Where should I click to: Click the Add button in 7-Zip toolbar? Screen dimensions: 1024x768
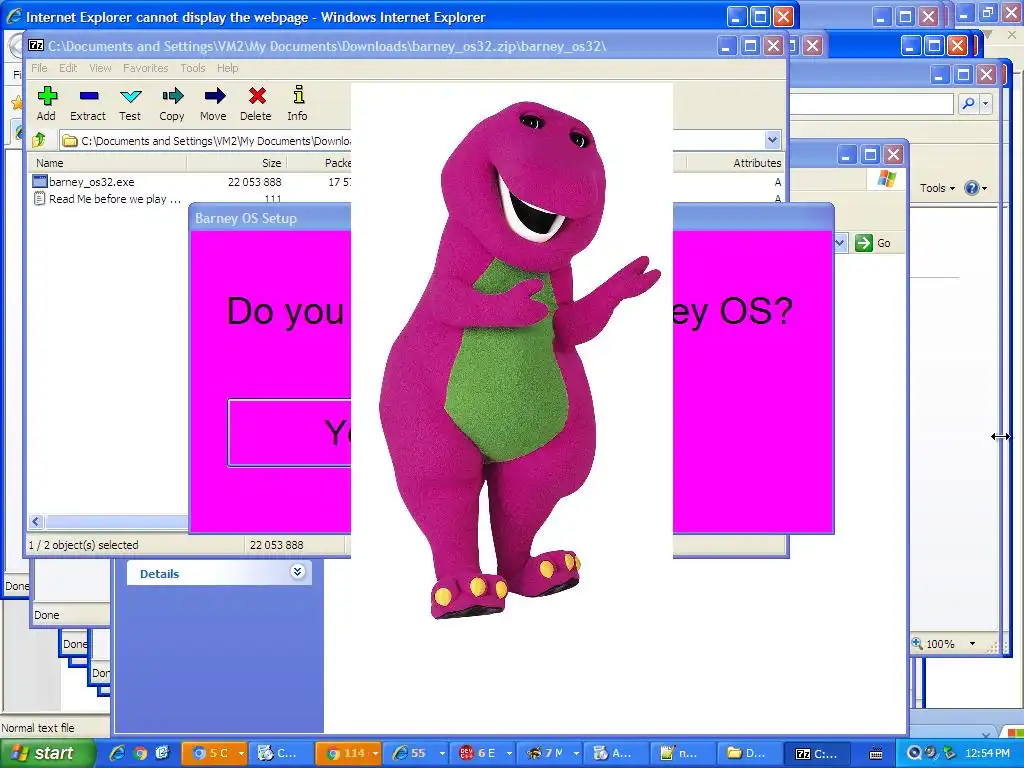tap(46, 103)
